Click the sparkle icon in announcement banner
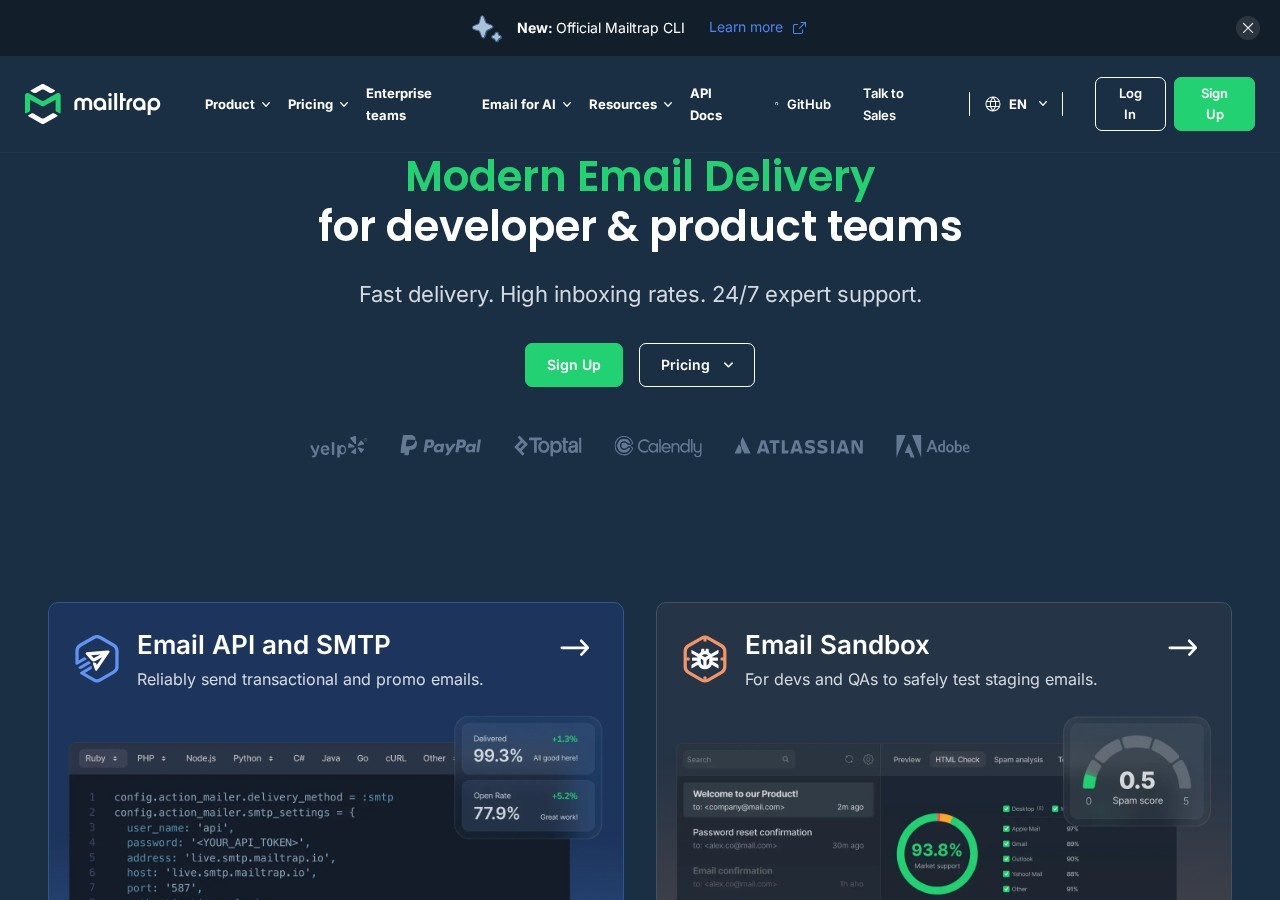 [487, 28]
